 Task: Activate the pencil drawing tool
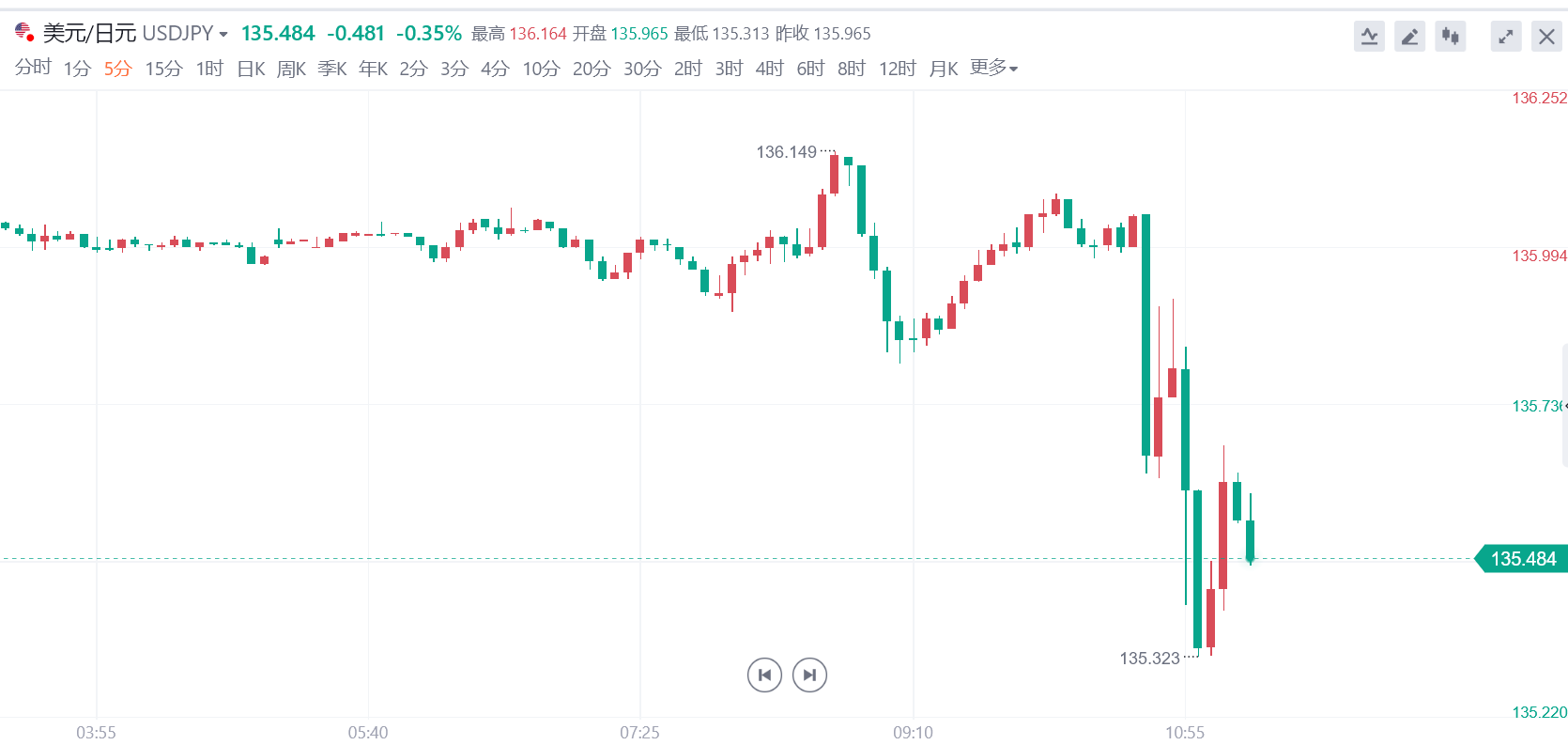[1409, 37]
